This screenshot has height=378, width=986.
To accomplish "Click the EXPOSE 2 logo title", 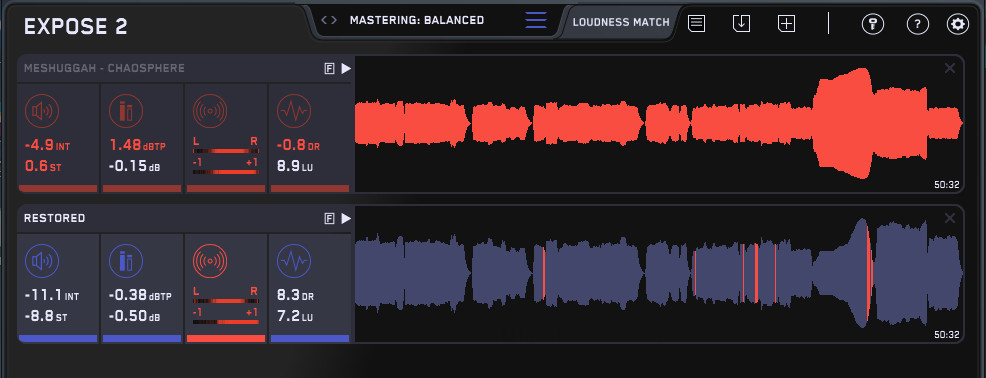I will (x=75, y=26).
